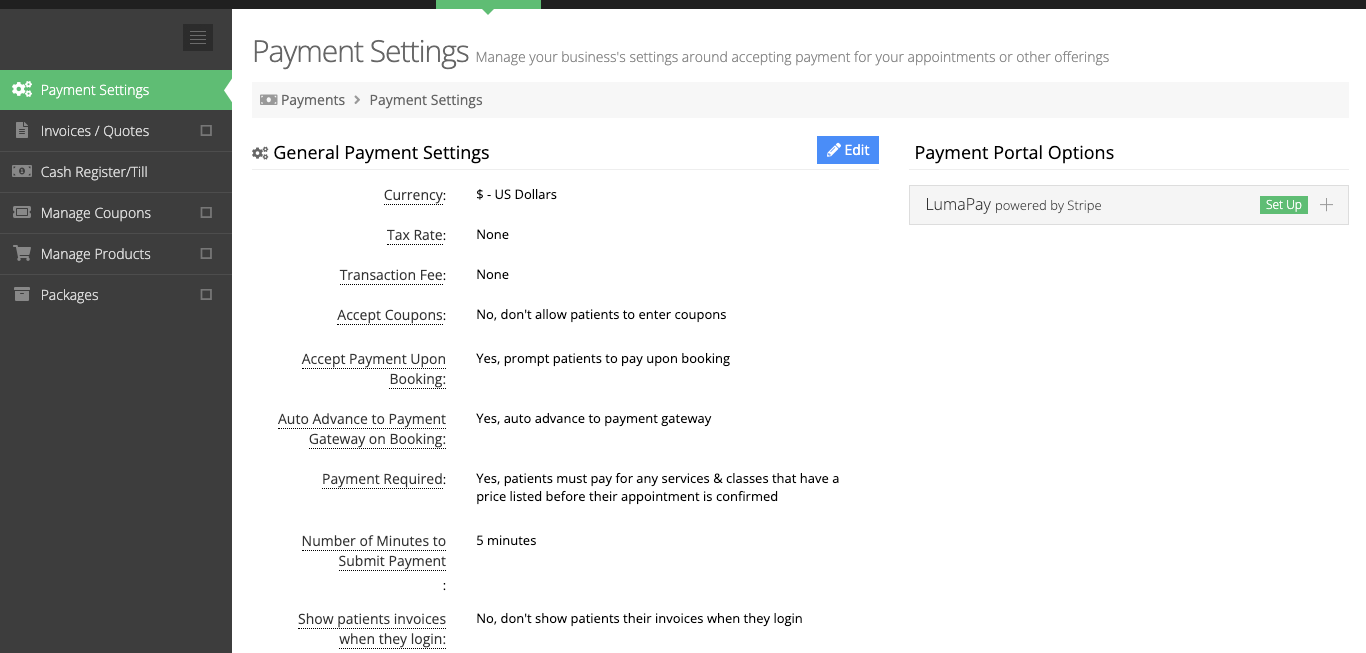Screen dimensions: 1366x653
Task: Select the Packages icon in the sidebar
Action: coord(21,294)
